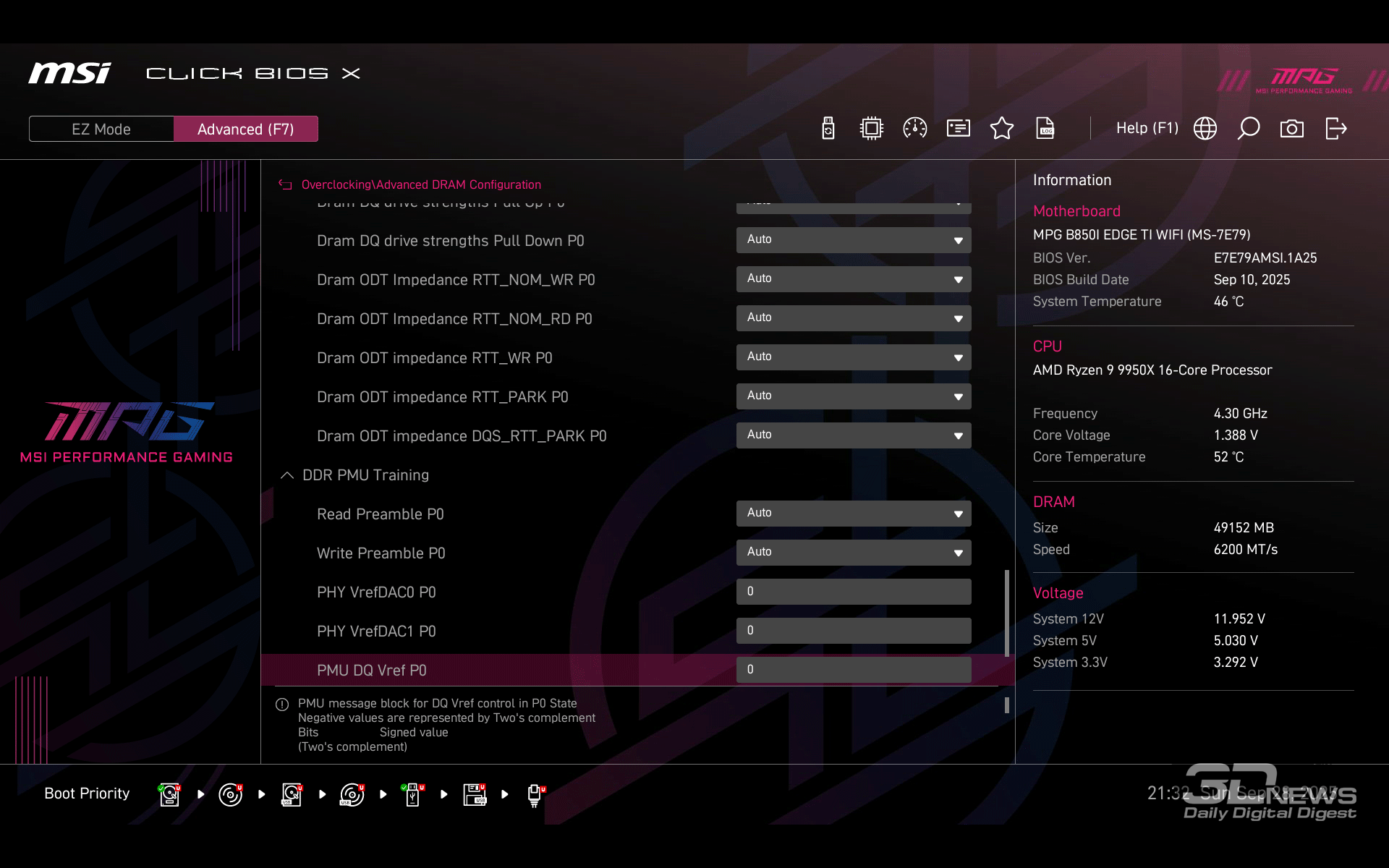This screenshot has width=1389, height=868.
Task: Select Advanced (F7) mode
Action: tap(245, 129)
